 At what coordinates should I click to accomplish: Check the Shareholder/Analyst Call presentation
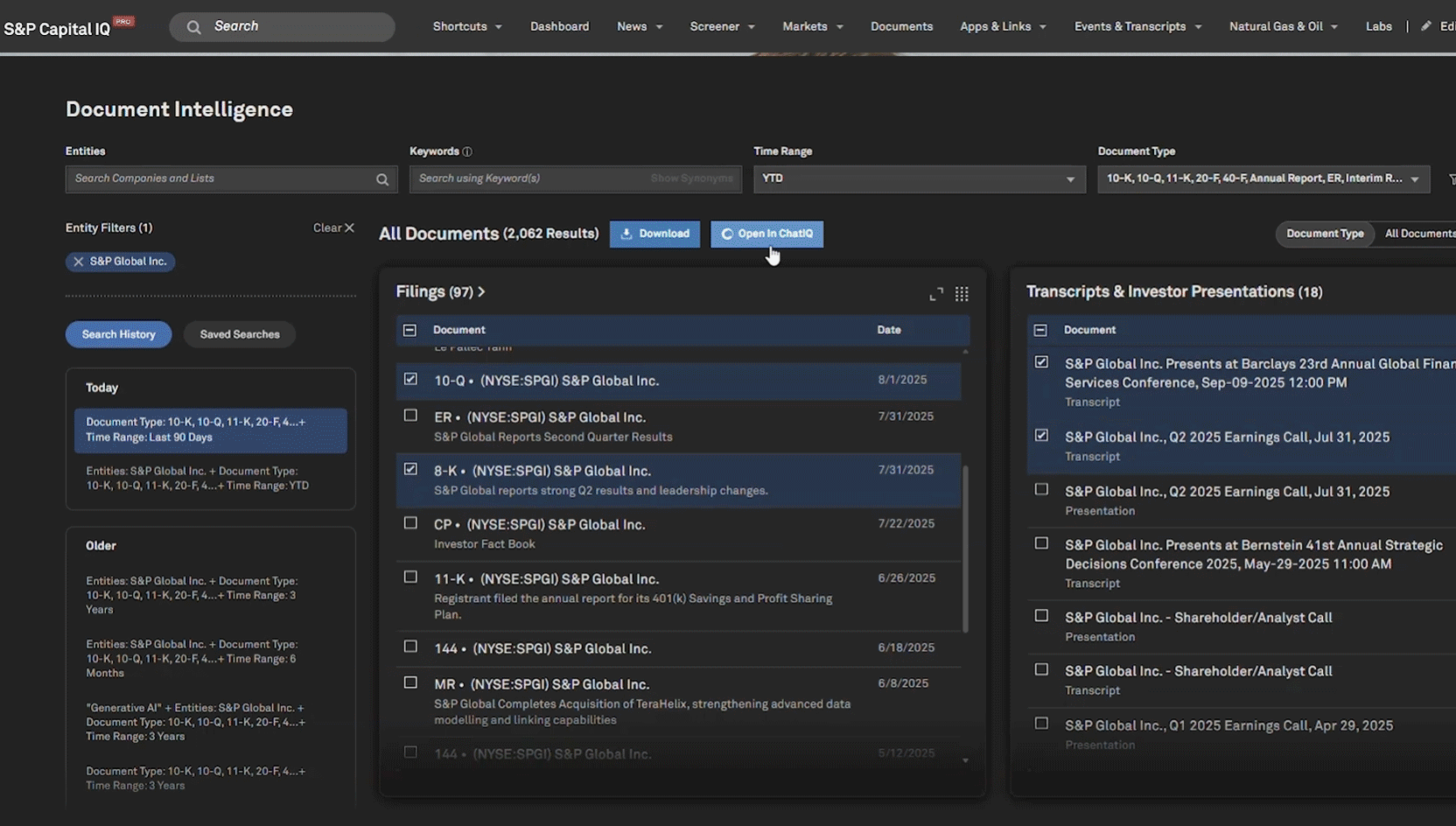click(1041, 616)
